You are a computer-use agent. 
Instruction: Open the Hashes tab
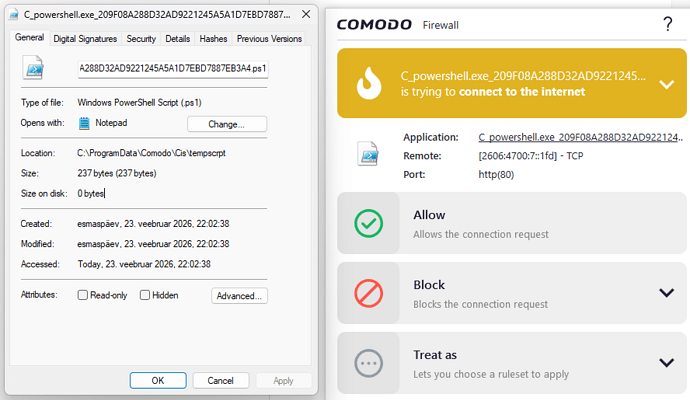(x=213, y=39)
